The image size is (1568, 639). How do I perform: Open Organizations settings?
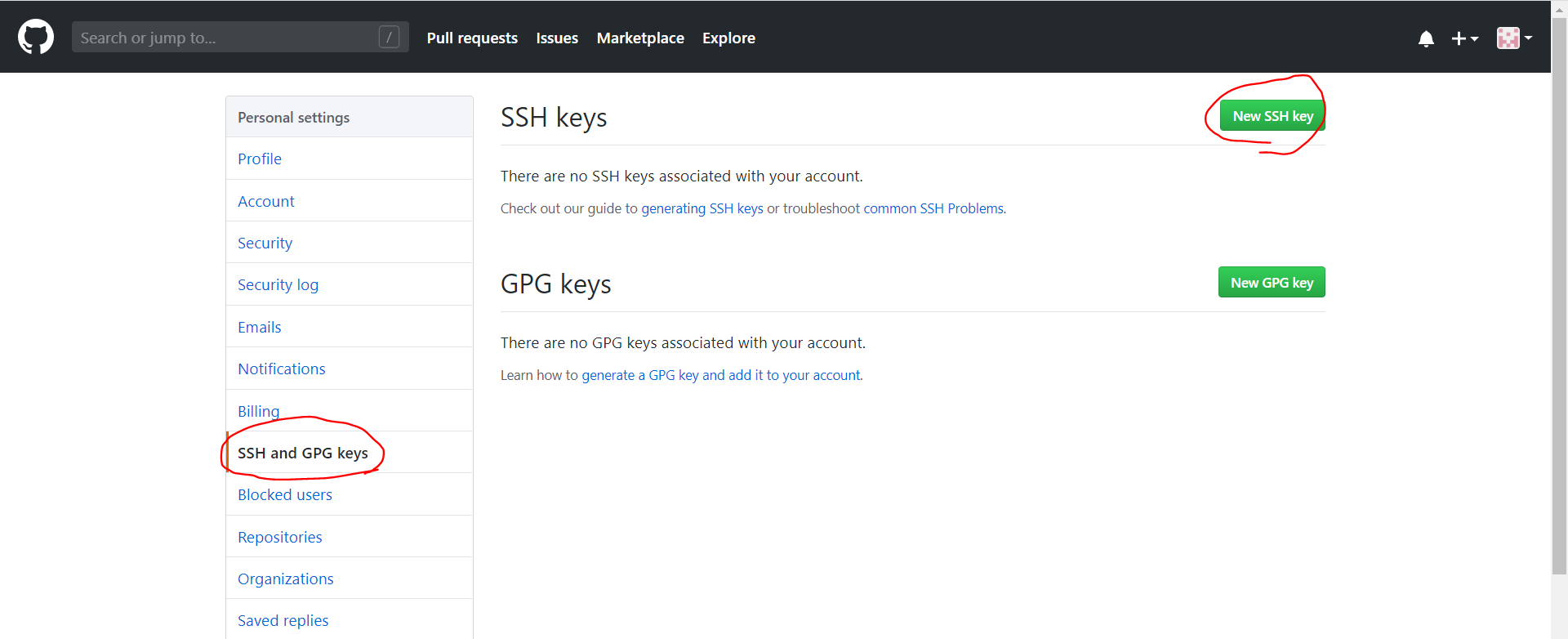tap(350, 579)
